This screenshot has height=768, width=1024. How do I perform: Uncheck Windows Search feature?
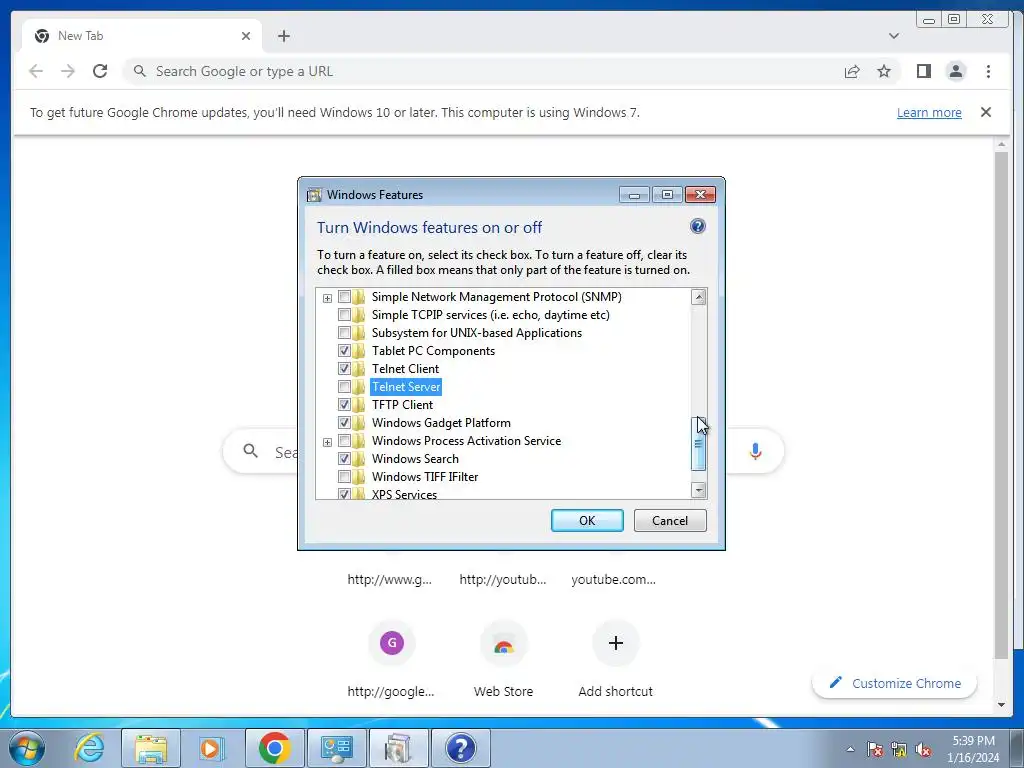click(x=344, y=458)
